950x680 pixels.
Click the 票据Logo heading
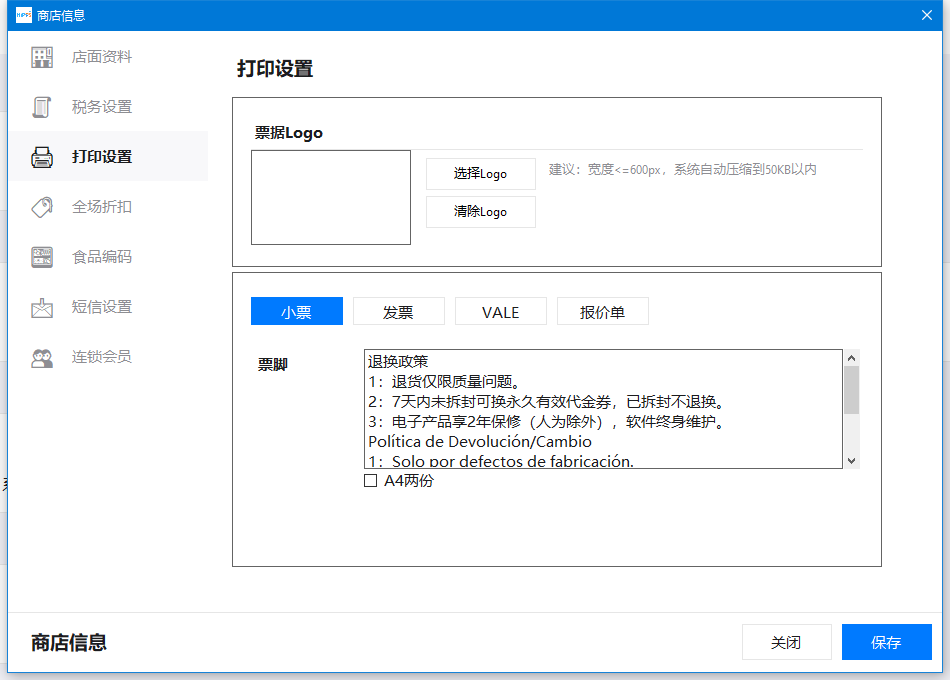288,133
